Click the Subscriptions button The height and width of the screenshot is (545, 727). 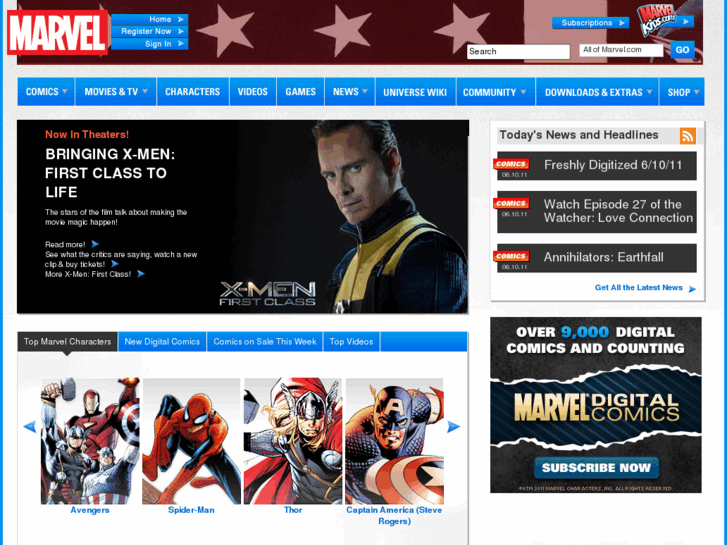590,23
